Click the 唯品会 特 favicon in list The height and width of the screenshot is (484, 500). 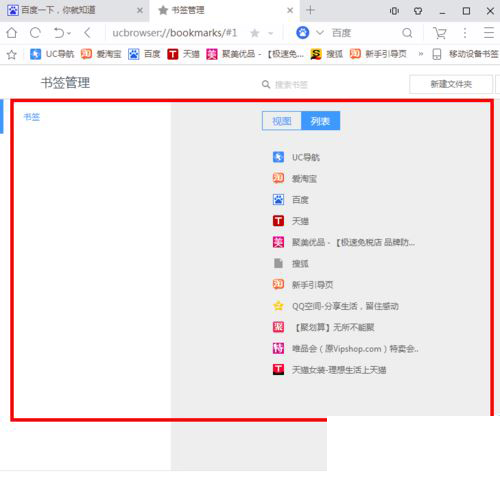click(278, 349)
